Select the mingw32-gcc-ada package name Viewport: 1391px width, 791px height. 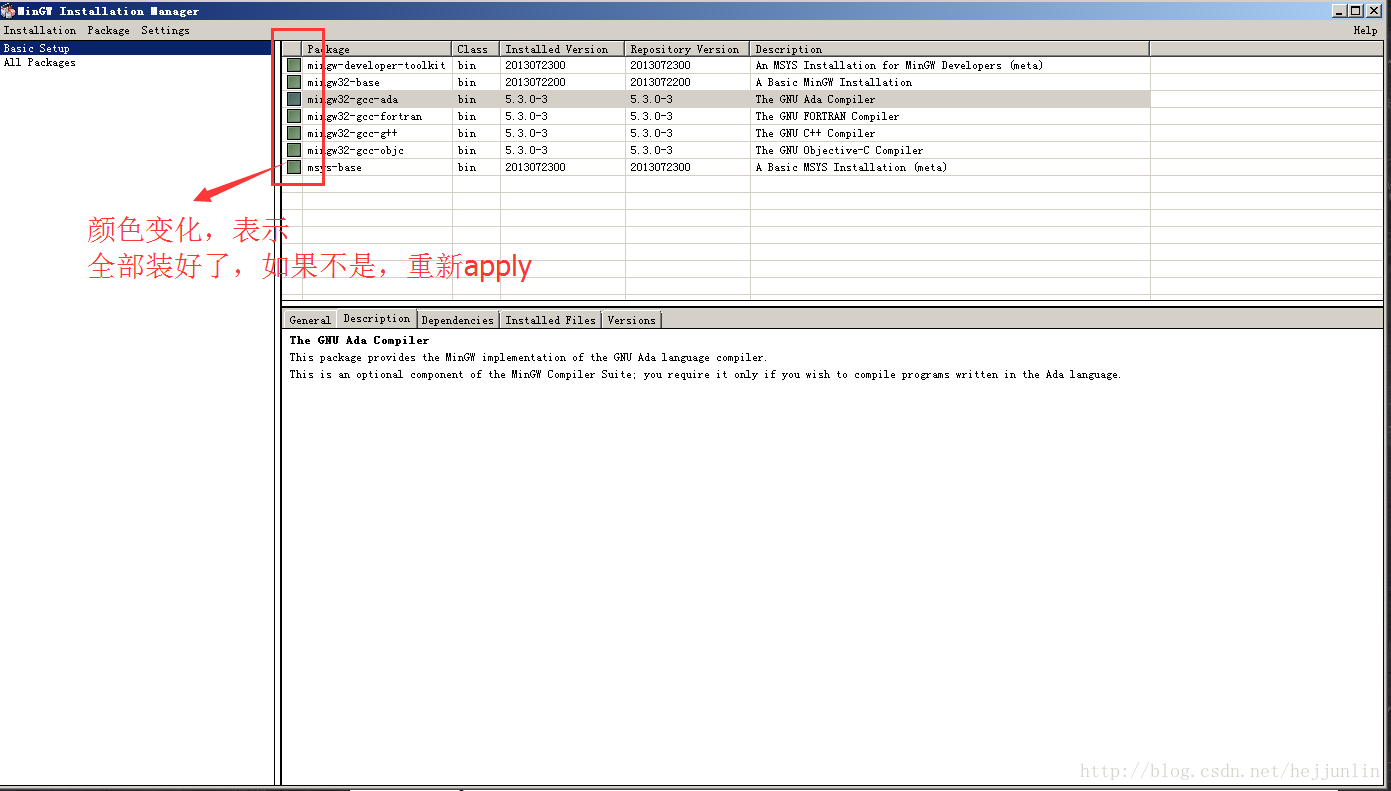click(x=352, y=99)
